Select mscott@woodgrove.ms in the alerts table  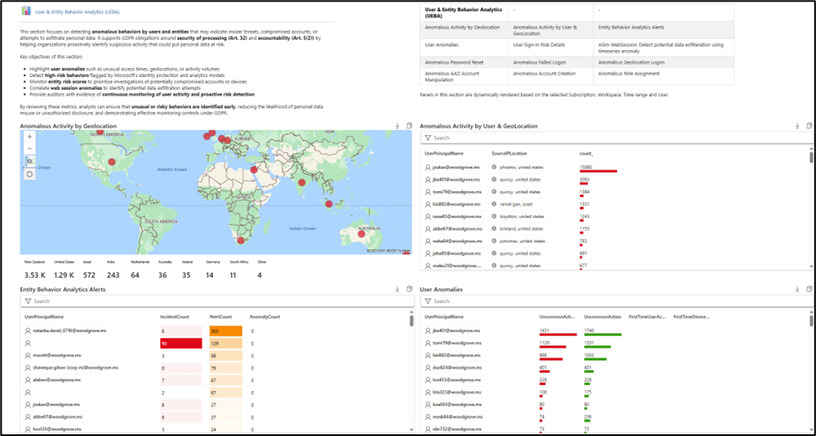(57, 355)
